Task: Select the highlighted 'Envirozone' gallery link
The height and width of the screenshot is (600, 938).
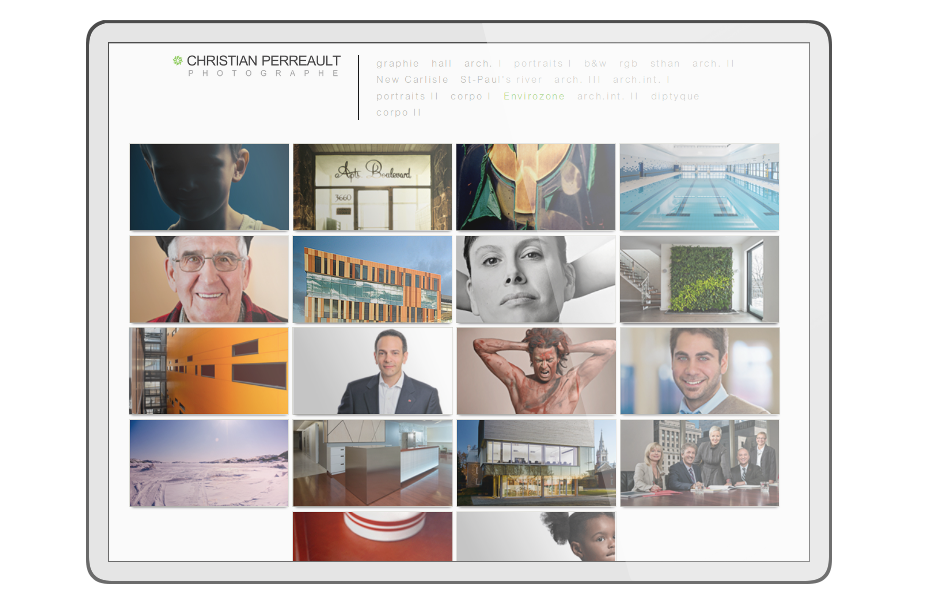Action: click(534, 97)
